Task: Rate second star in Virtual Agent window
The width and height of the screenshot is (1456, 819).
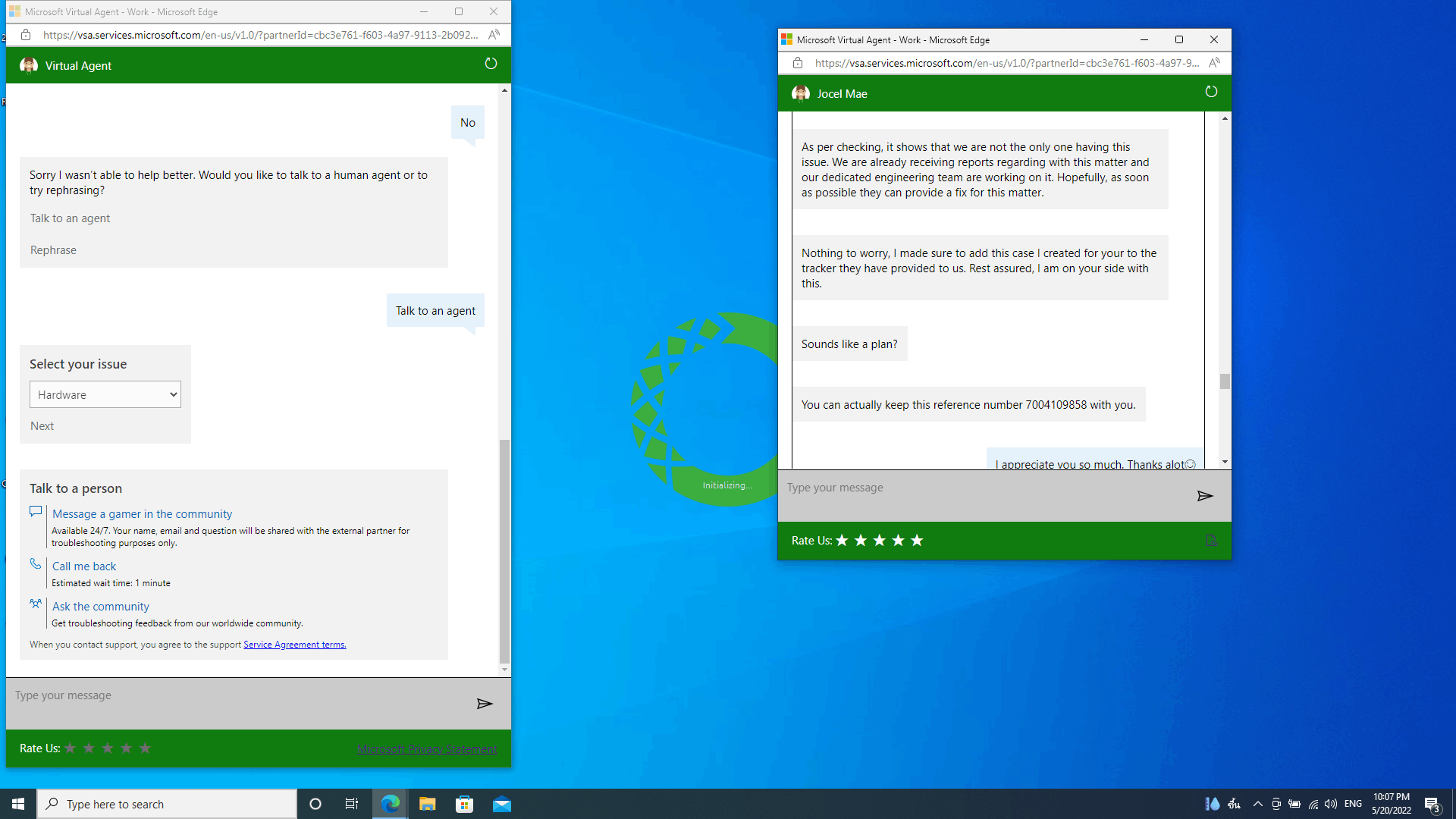Action: (89, 748)
